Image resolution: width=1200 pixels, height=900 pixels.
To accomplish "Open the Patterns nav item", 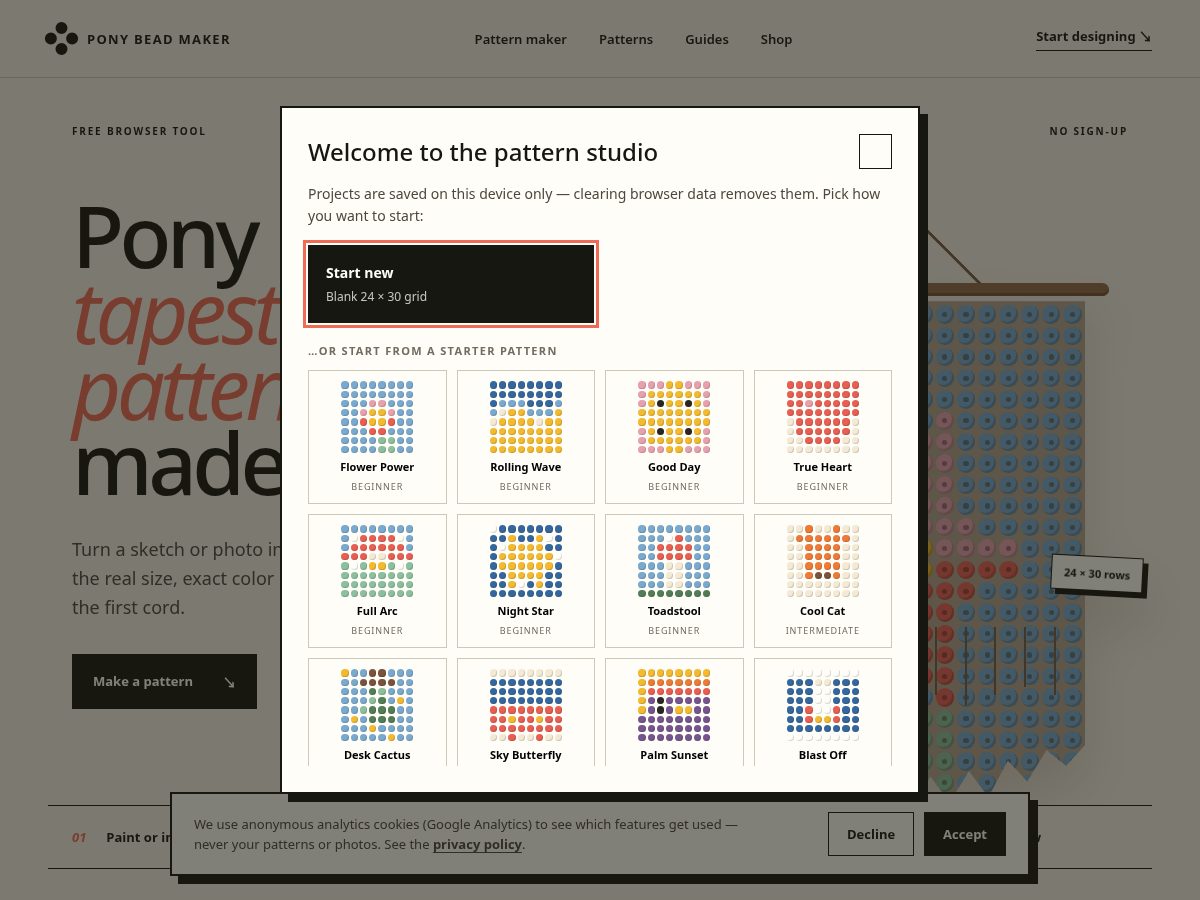I will (x=626, y=39).
